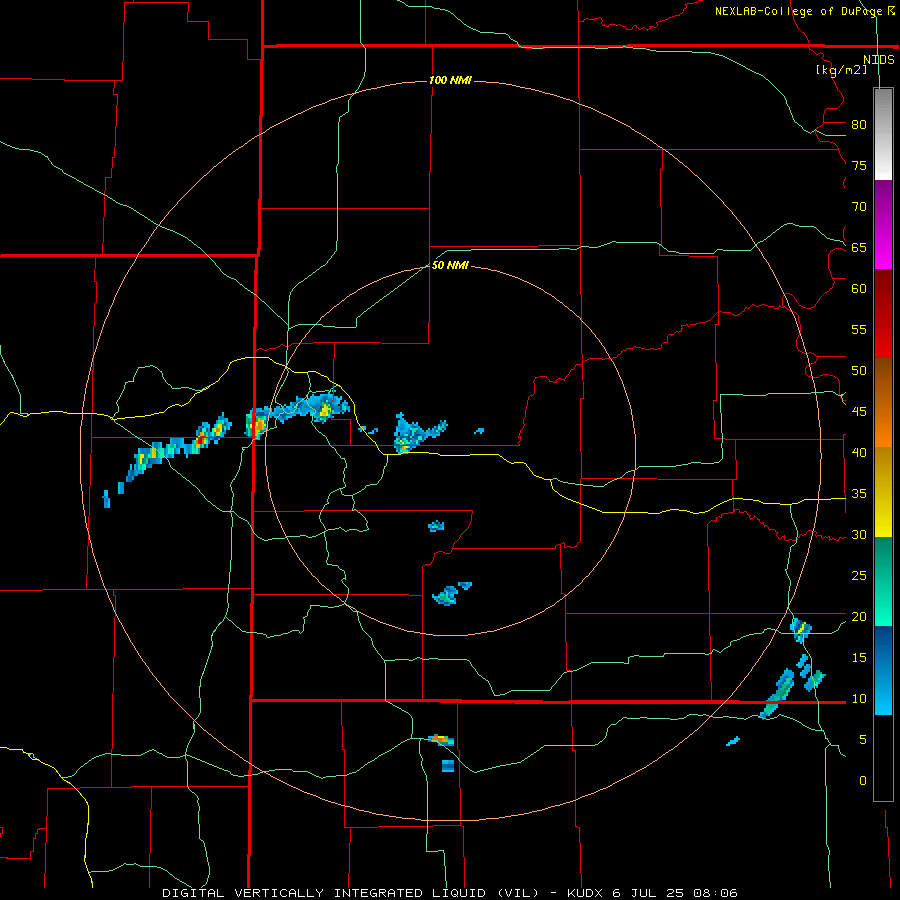Pick the brown band of the color bar

pyautogui.click(x=883, y=380)
